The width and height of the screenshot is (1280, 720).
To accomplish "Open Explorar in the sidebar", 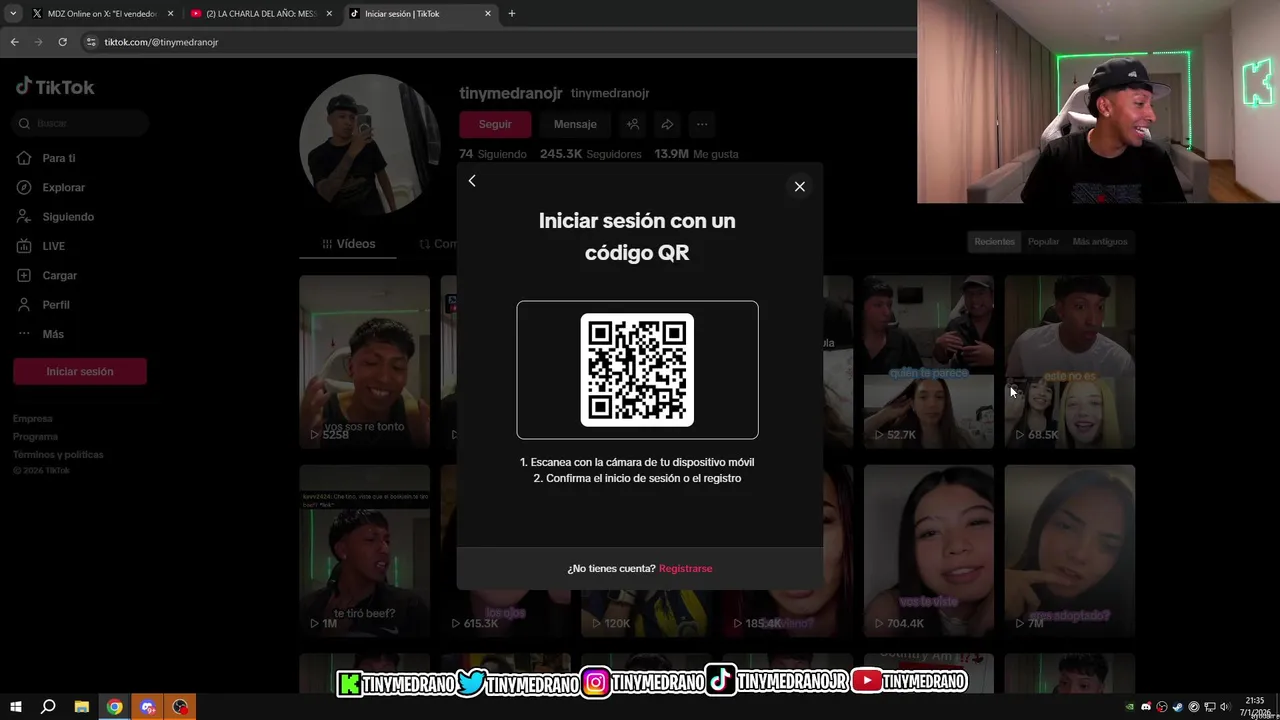I will click(63, 187).
